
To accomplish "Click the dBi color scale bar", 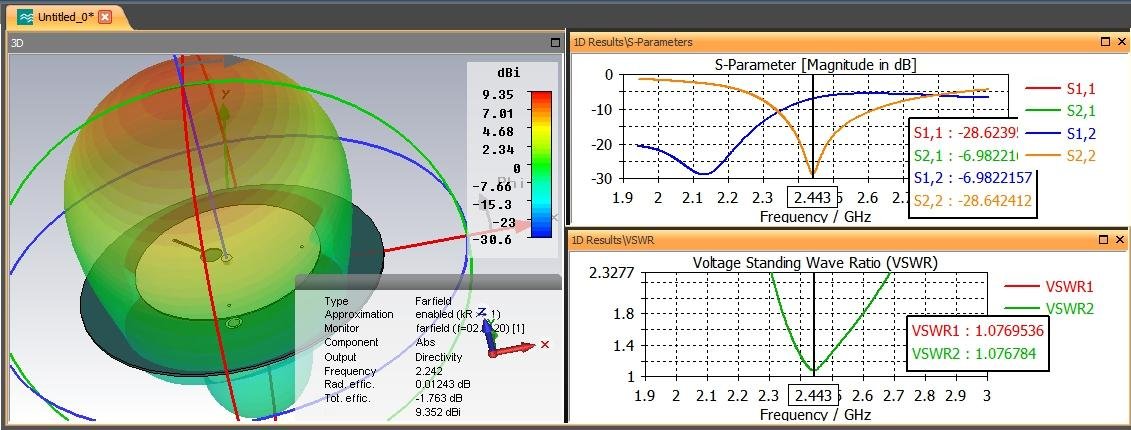I will coord(540,164).
